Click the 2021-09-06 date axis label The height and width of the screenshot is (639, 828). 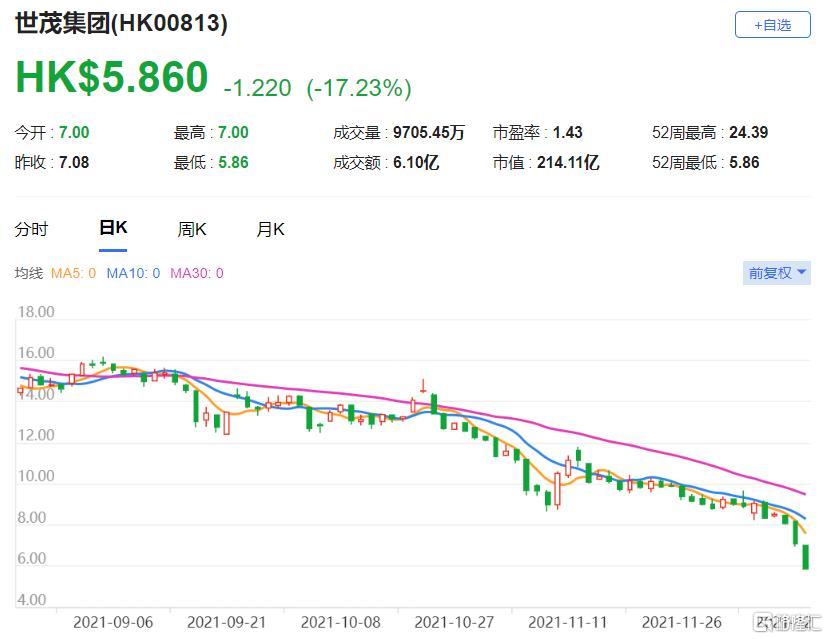(113, 622)
